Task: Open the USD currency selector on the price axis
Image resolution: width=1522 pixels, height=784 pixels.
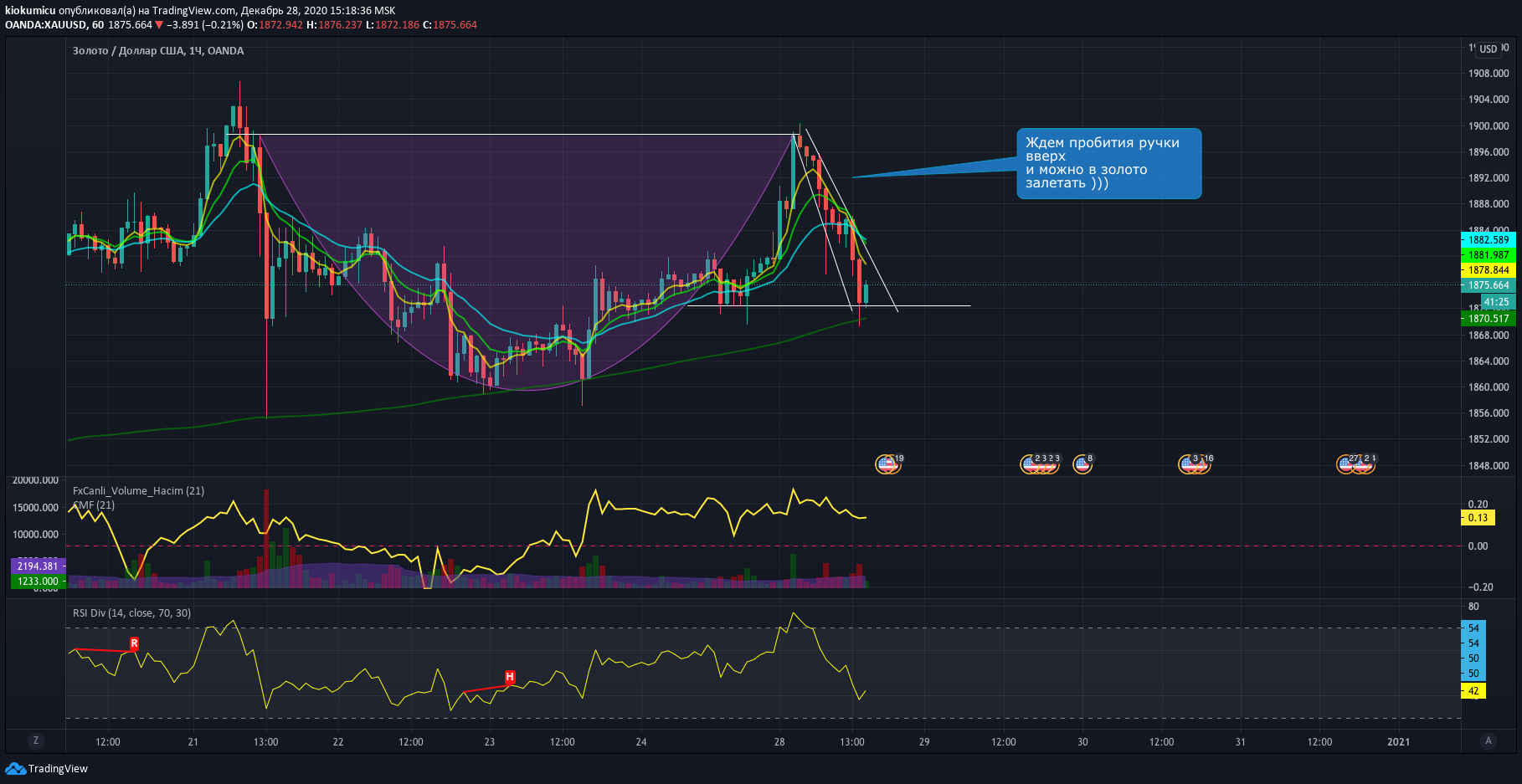Action: [x=1489, y=49]
